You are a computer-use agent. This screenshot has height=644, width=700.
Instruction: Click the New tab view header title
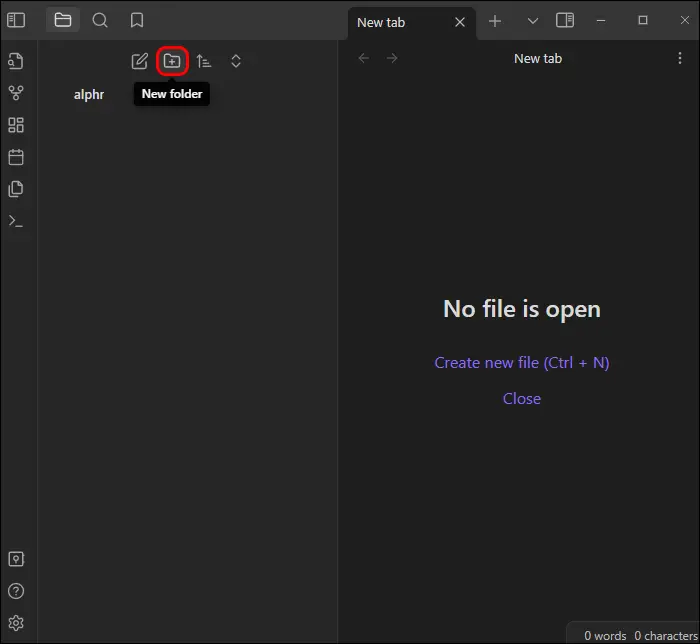[x=538, y=58]
